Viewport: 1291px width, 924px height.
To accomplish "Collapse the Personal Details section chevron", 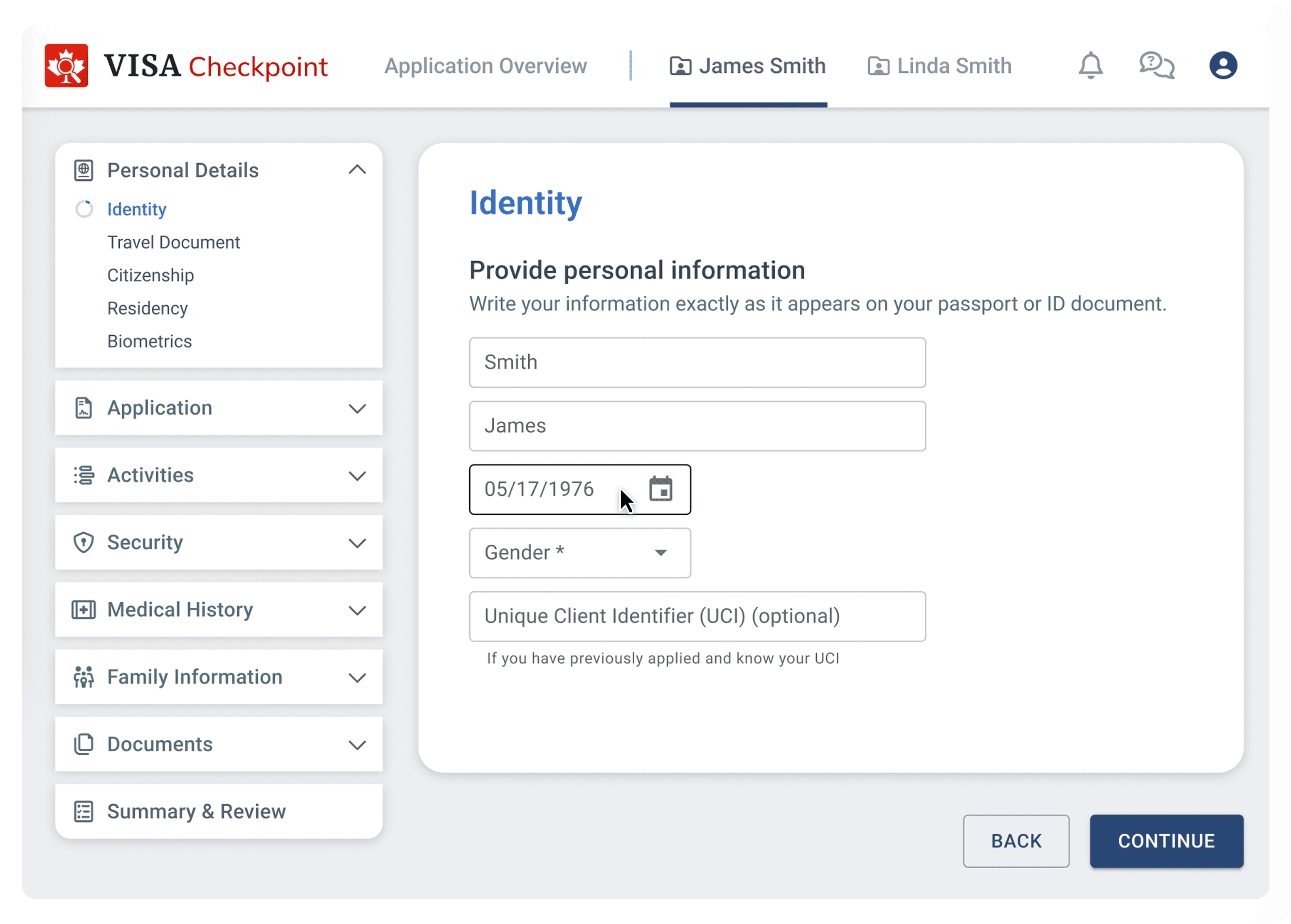I will [357, 170].
